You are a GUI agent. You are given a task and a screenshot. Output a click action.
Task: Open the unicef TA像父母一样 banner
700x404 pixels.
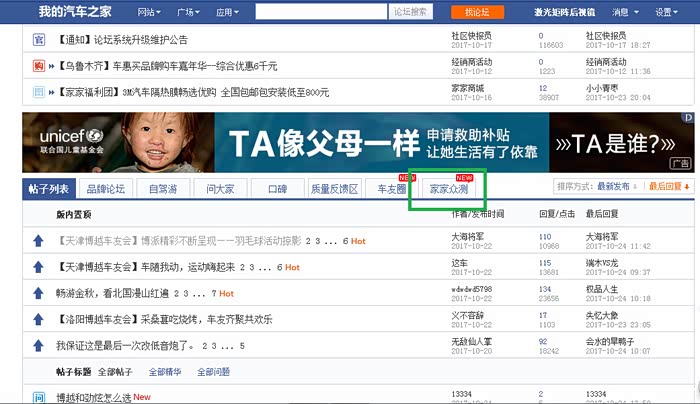358,142
